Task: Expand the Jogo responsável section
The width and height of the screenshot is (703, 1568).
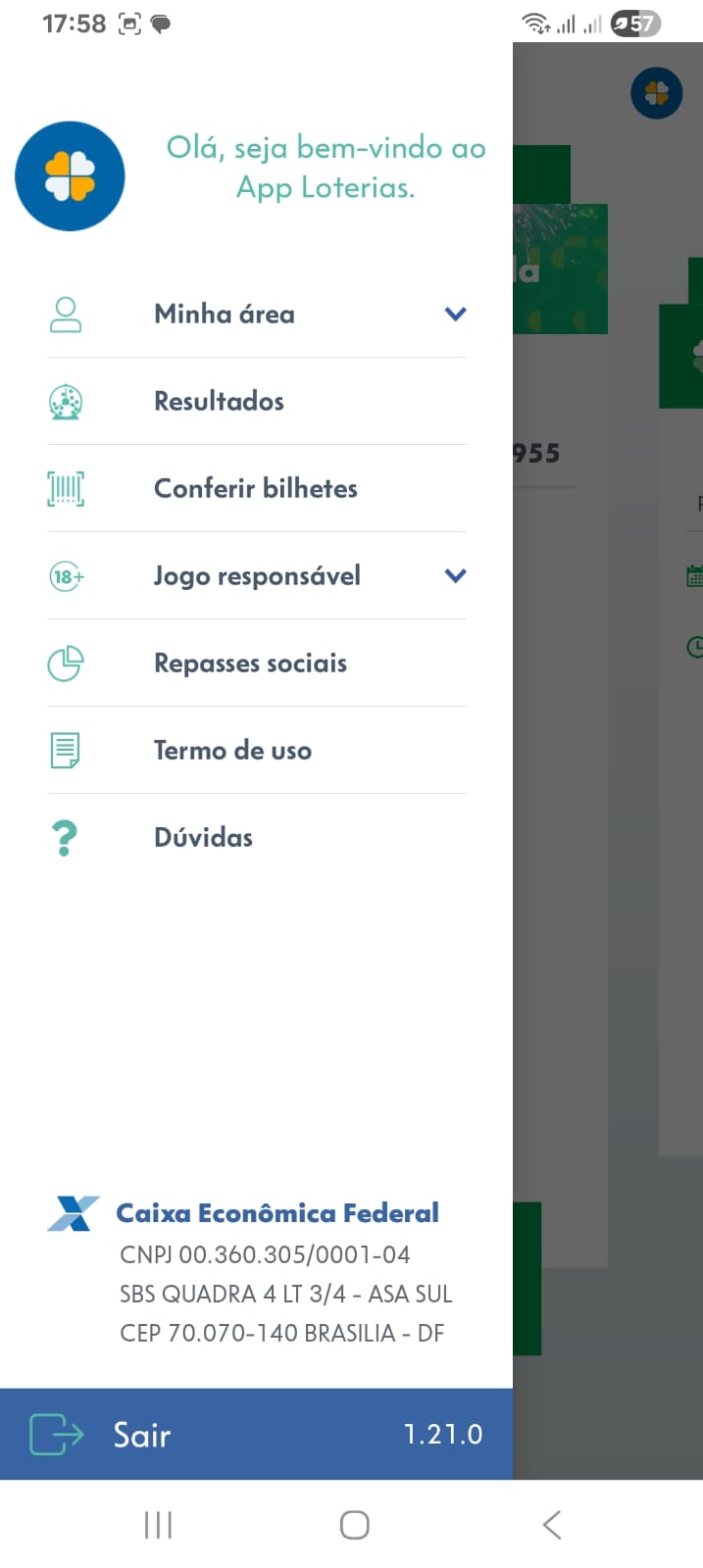Action: click(x=454, y=575)
